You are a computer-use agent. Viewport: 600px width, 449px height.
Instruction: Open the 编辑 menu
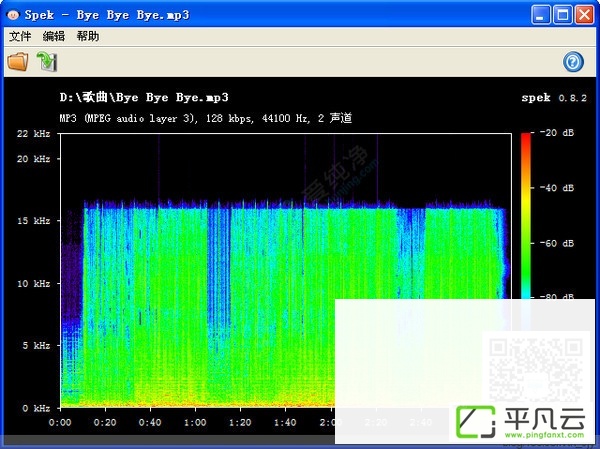(54, 36)
